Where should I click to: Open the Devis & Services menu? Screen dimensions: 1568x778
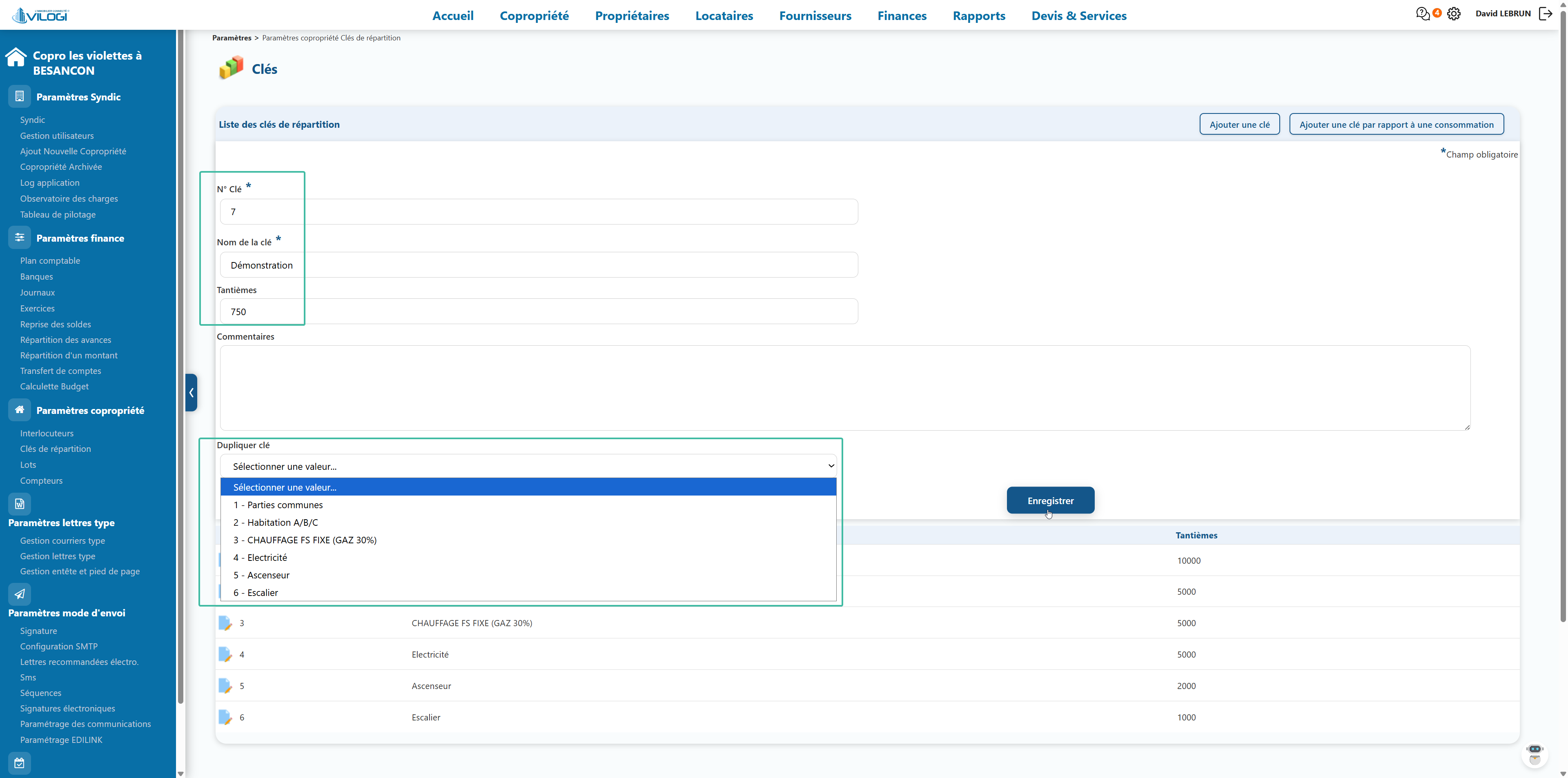pyautogui.click(x=1078, y=16)
